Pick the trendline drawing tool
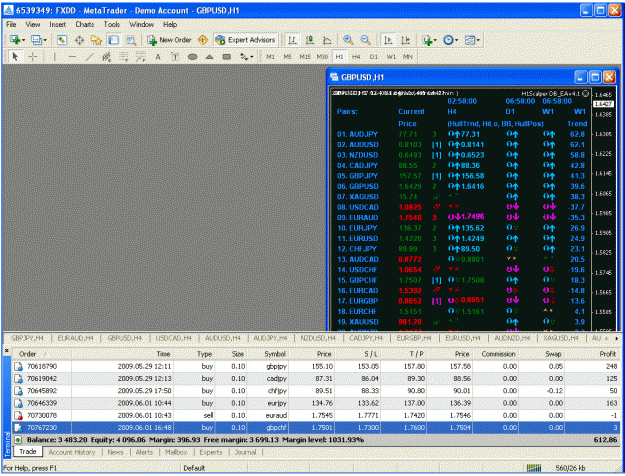This screenshot has height=476, width=625. pos(89,57)
